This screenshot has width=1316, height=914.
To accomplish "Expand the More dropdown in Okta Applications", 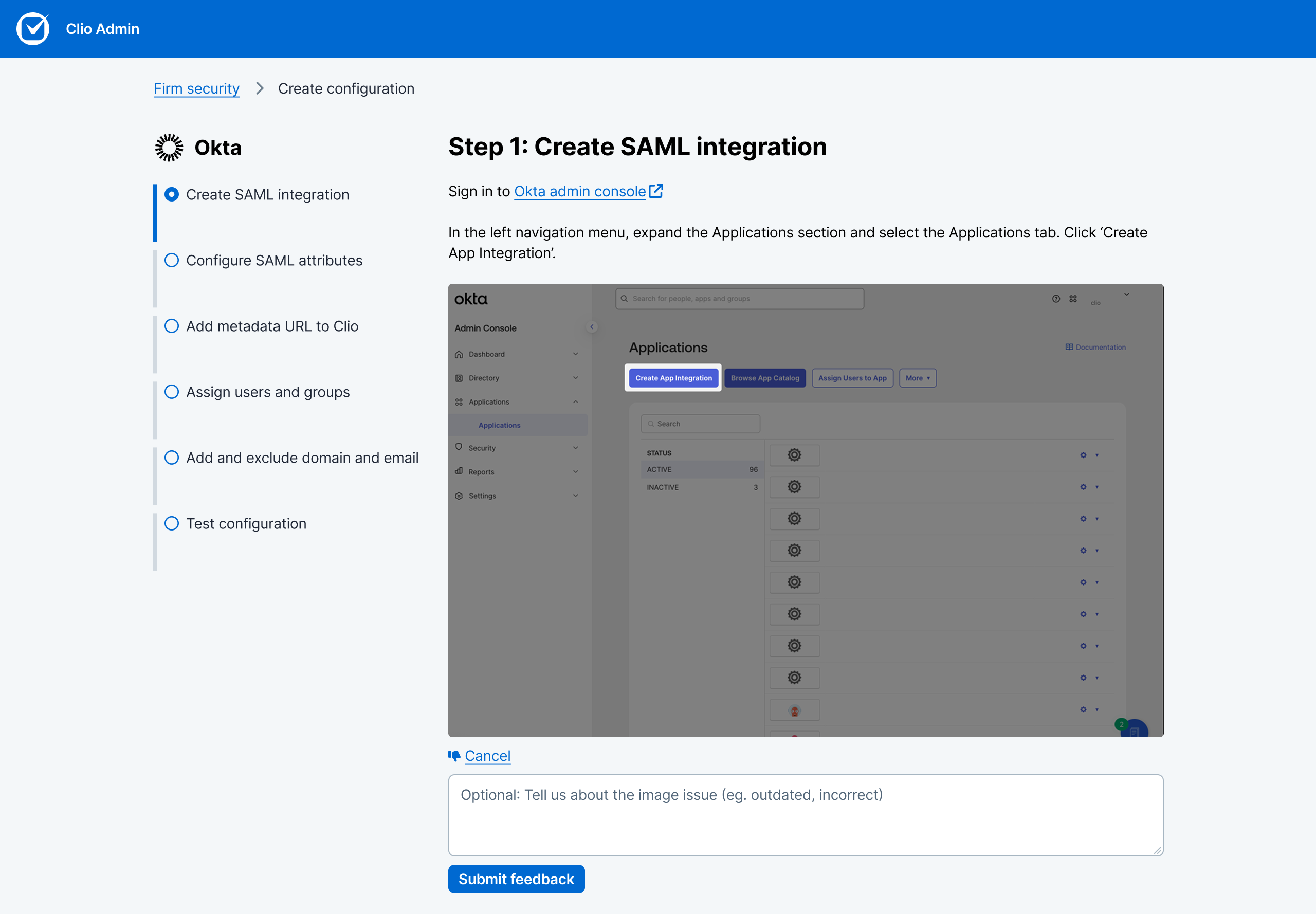I will coord(918,378).
